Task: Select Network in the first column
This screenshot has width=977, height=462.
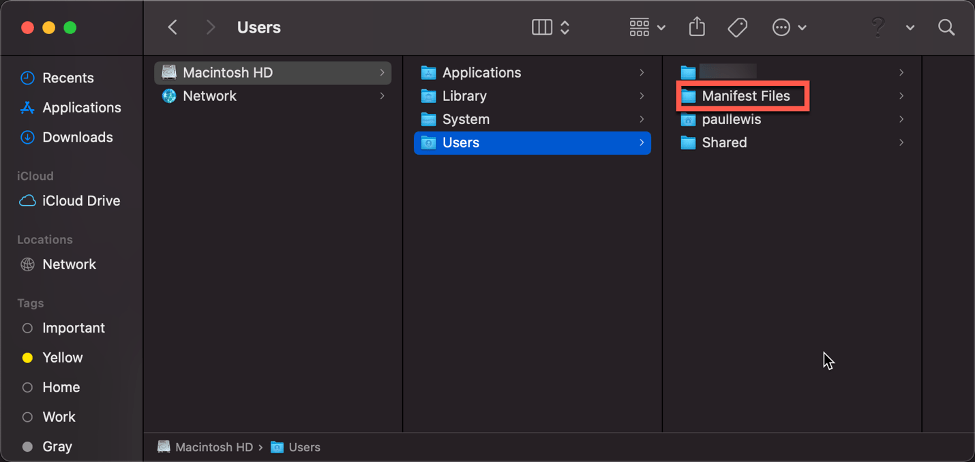Action: pyautogui.click(x=209, y=96)
